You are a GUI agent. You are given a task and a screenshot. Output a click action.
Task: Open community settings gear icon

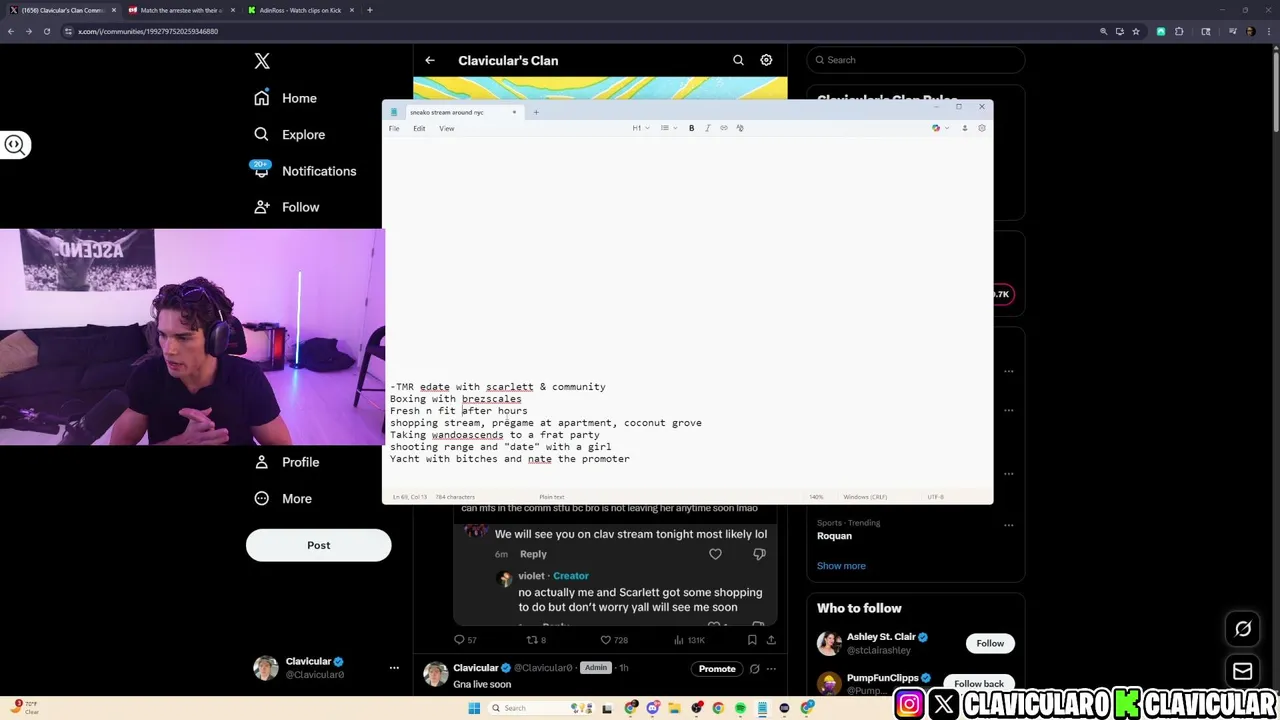[766, 60]
